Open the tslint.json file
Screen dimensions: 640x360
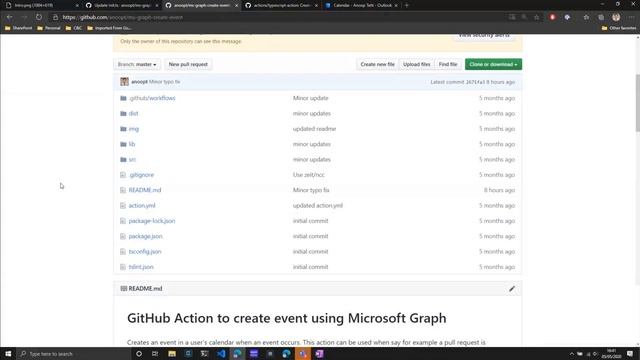coord(141,267)
